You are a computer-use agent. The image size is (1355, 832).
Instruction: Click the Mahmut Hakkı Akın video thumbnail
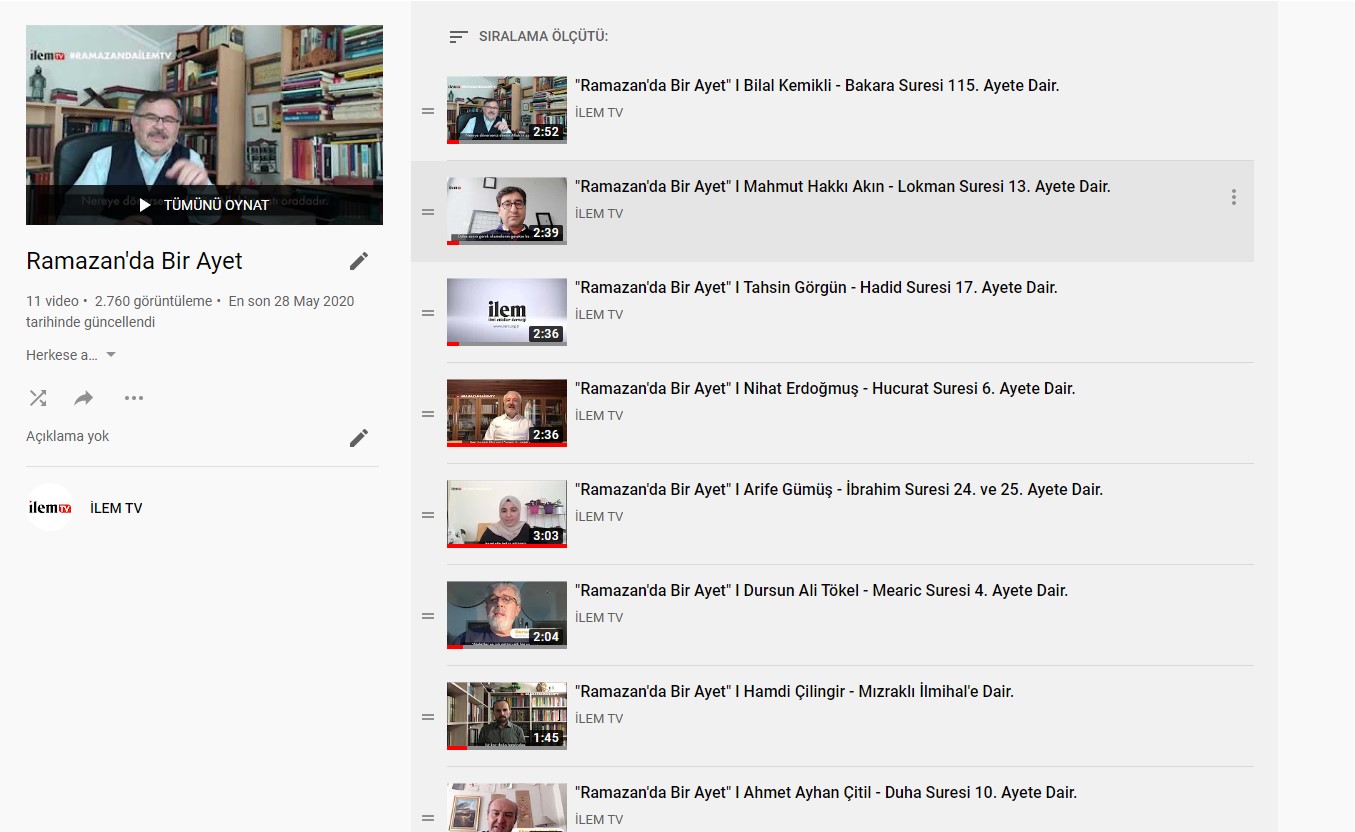[x=507, y=211]
